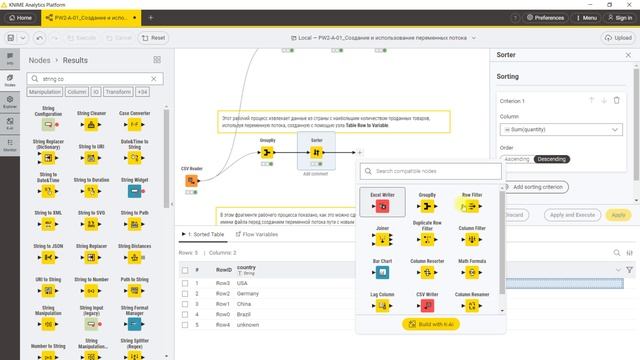Tick the select-all rows checkbox in table header
Viewport: 640px width, 360px height.
185,270
